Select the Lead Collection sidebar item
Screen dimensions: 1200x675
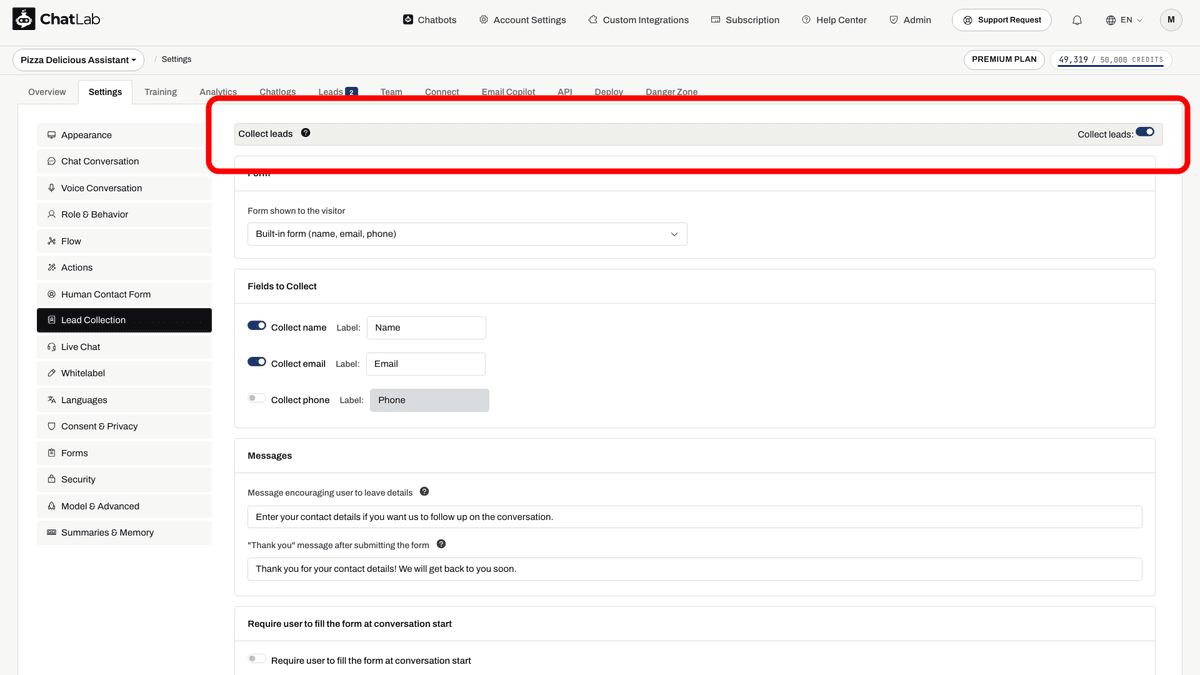(124, 320)
